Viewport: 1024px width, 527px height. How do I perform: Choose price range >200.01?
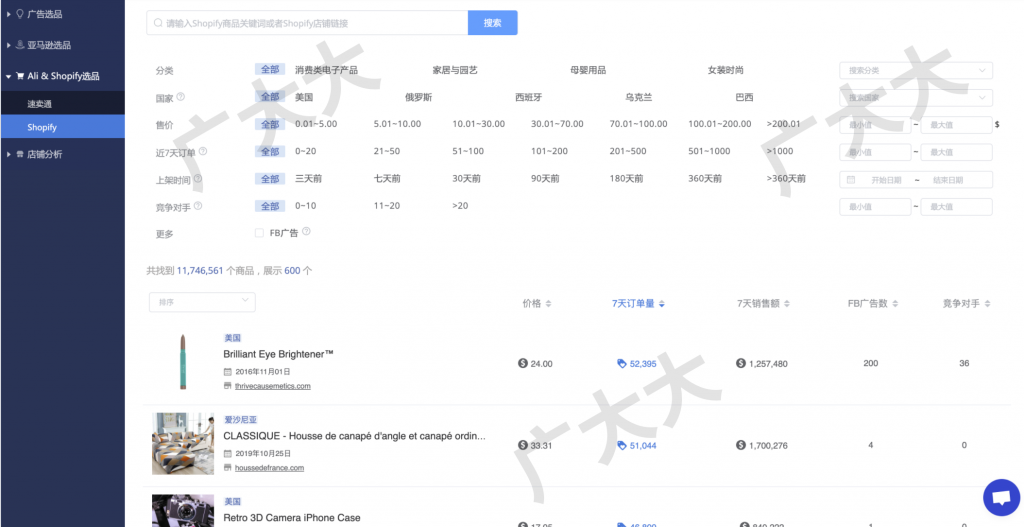point(783,123)
